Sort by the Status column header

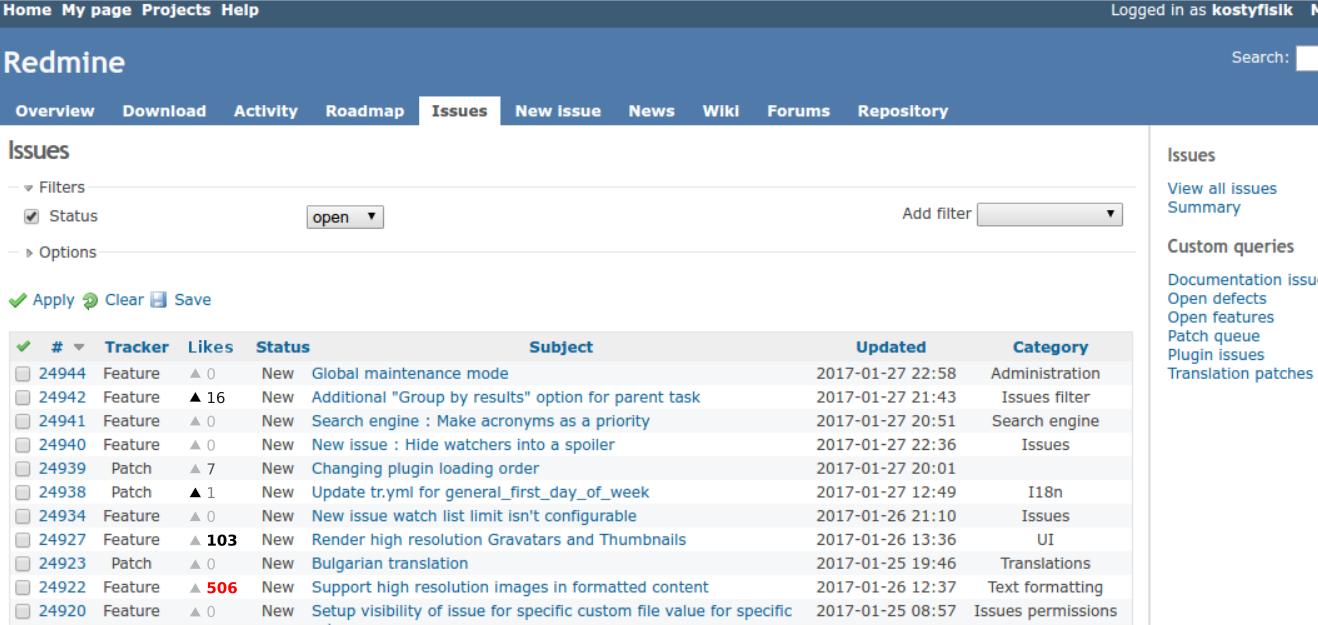click(283, 348)
